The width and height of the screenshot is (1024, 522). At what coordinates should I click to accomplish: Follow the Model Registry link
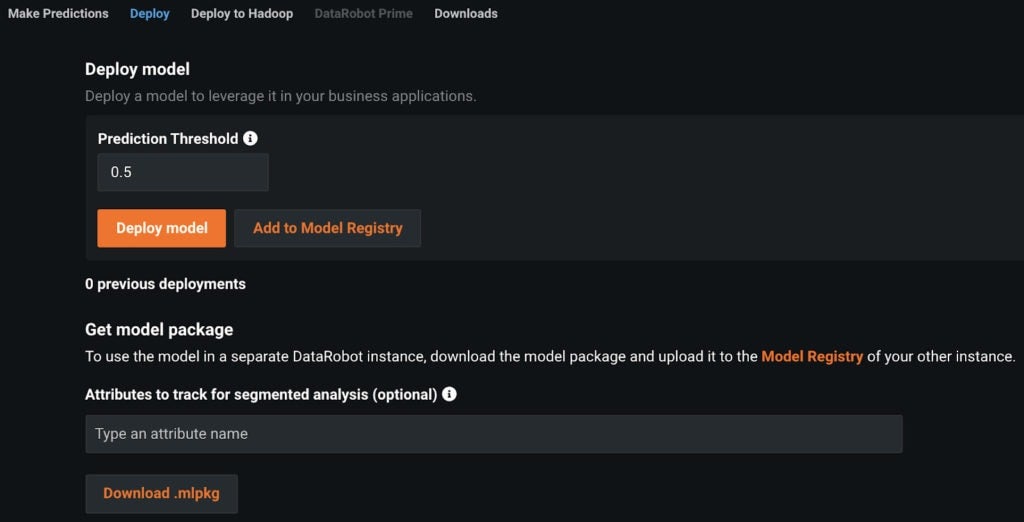pos(812,357)
